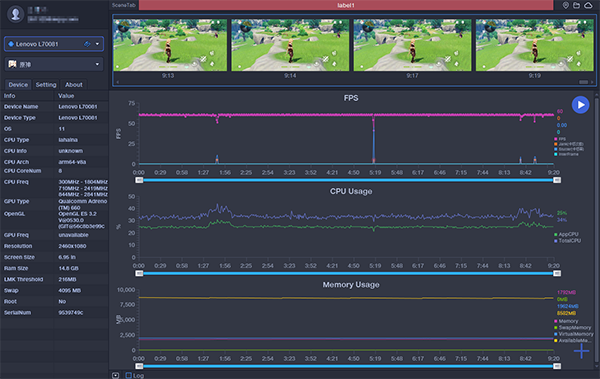The height and width of the screenshot is (379, 600).
Task: Select the SceneTab tab
Action: click(124, 5)
